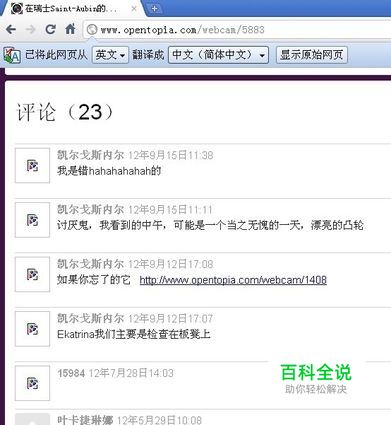391x425 pixels.
Task: Click the avatar of the 17:07 comment
Action: (32, 329)
